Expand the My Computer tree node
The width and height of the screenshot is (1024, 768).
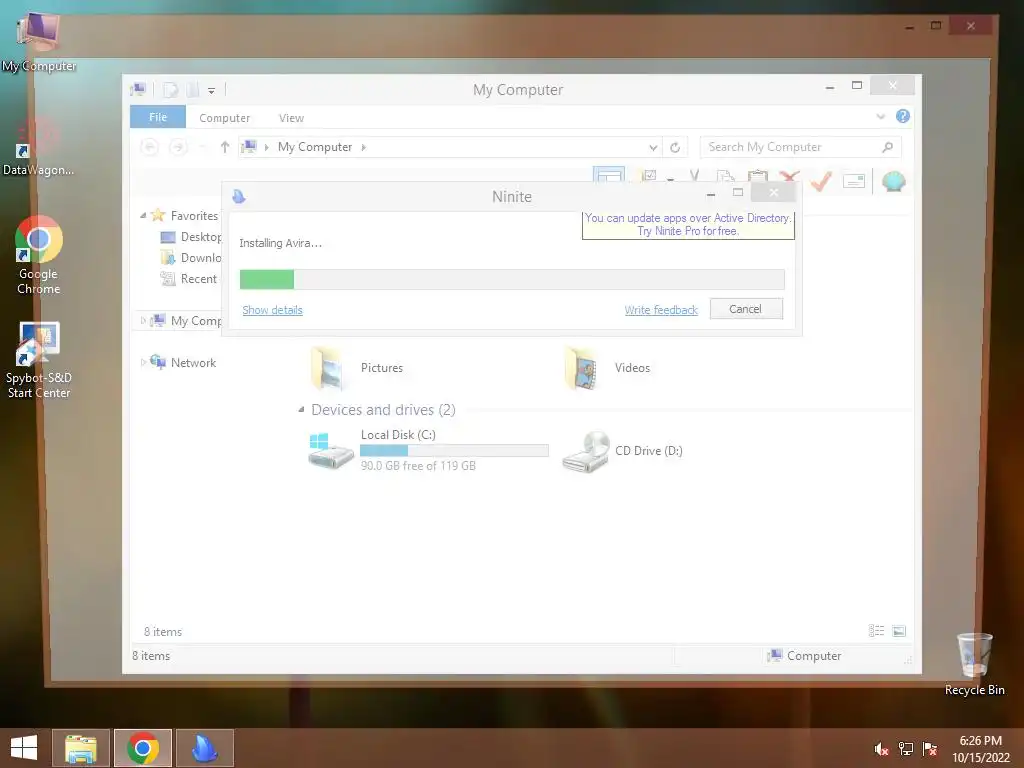tap(143, 321)
